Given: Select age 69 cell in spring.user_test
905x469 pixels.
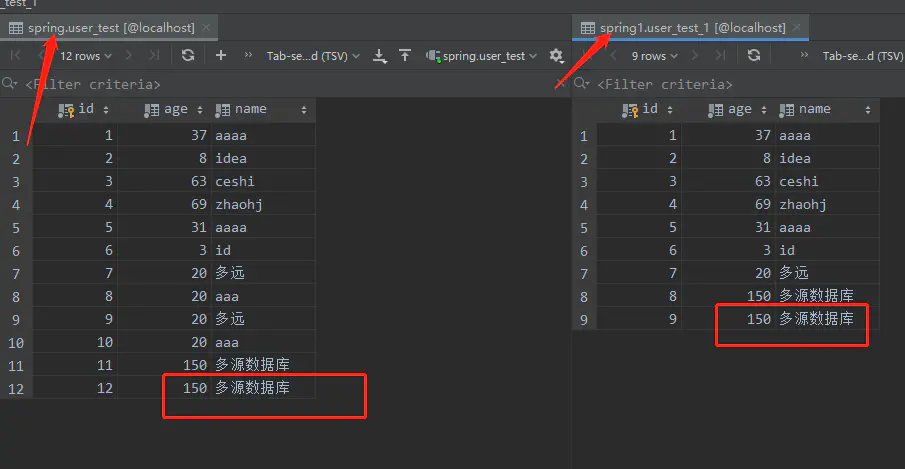Looking at the screenshot, I should tap(165, 204).
